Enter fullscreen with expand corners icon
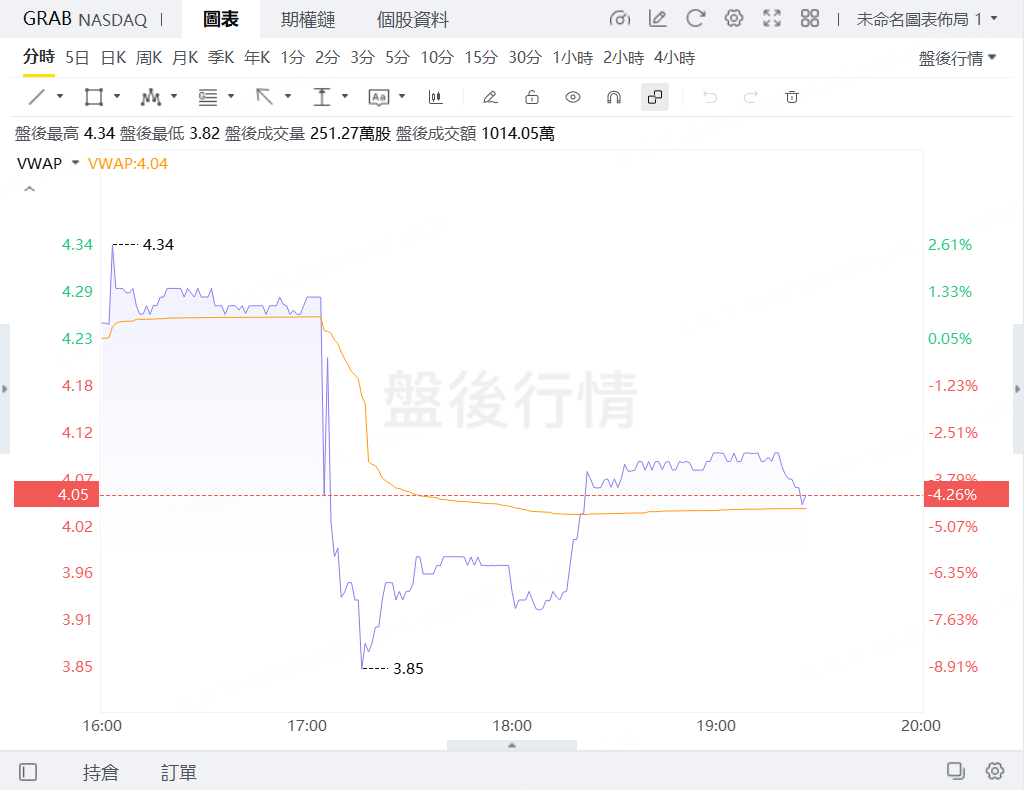1024x790 pixels. (772, 19)
